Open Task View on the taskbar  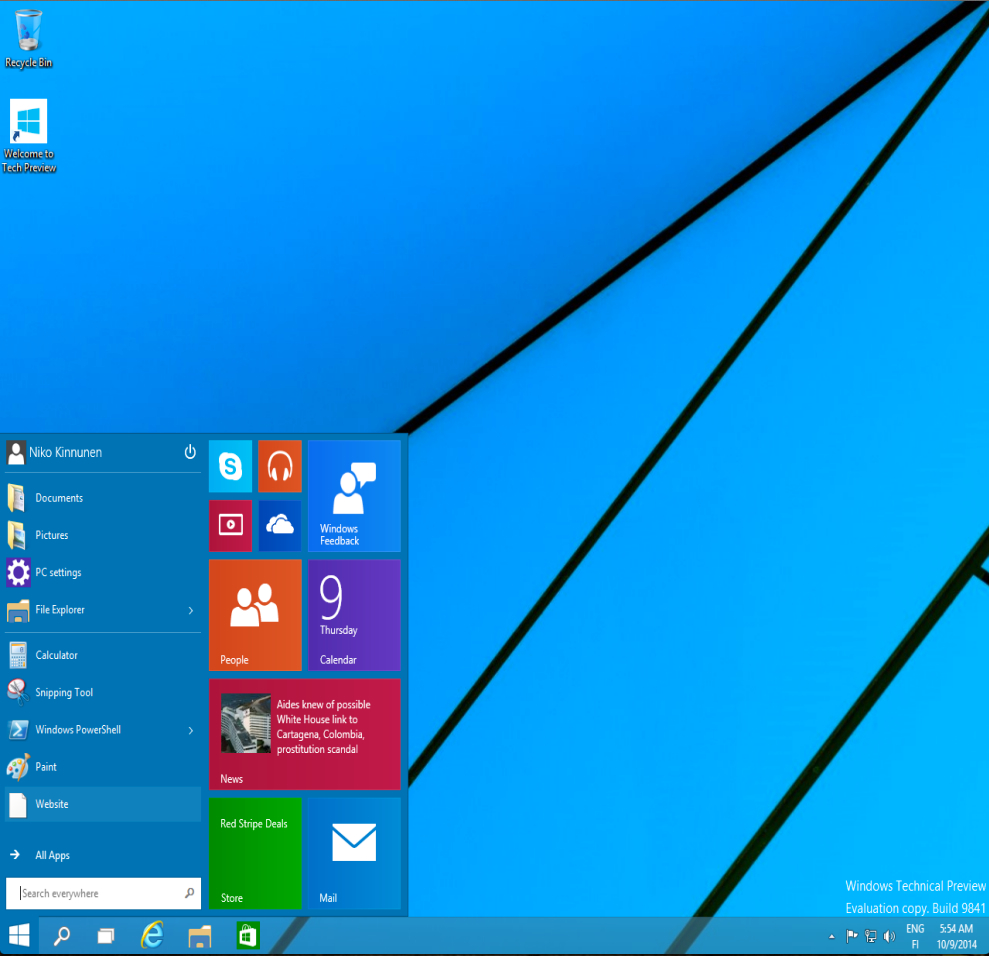[x=105, y=936]
